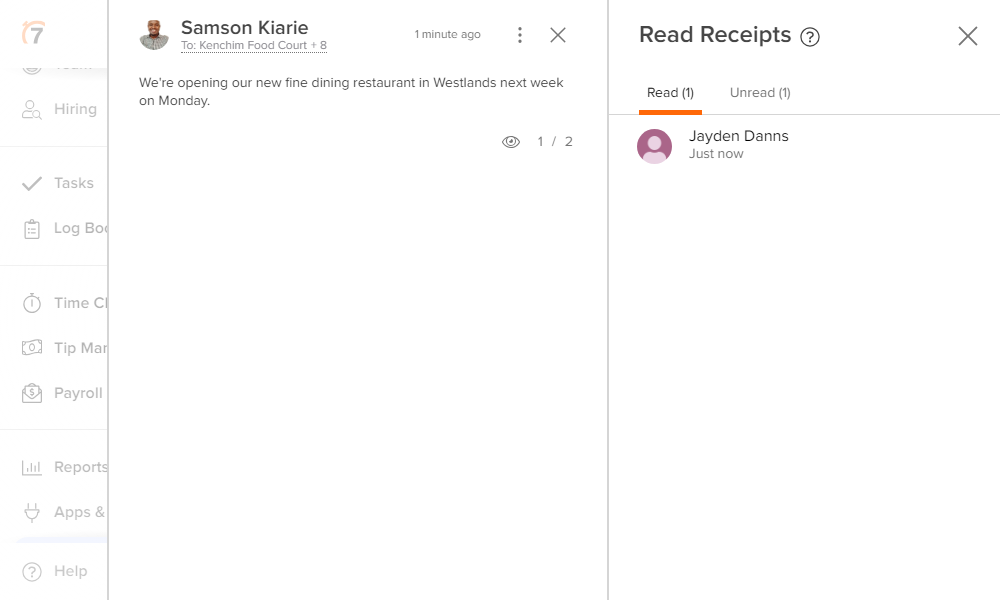Close the Samson Kiarie message panel

point(558,35)
